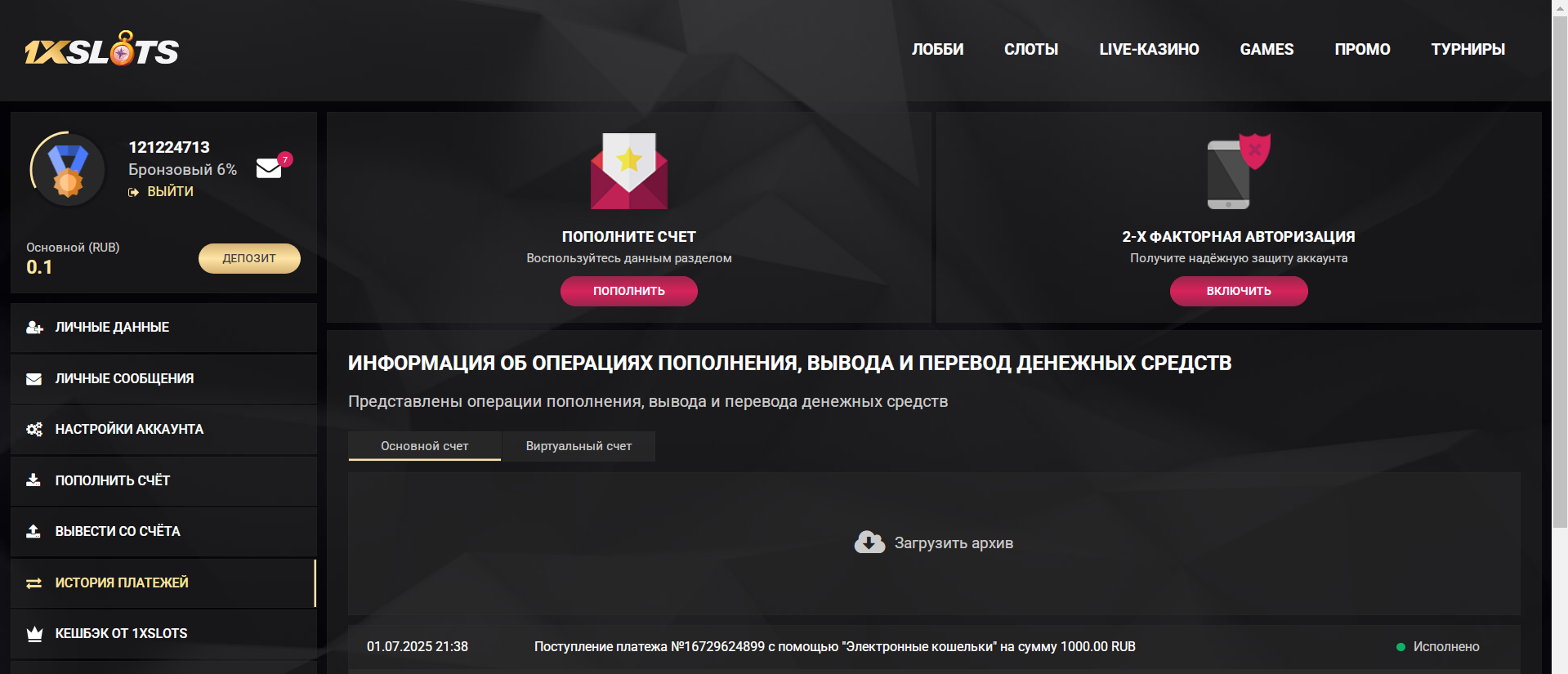Screen dimensions: 1568x674
Task: Open КЕШБЭК ОТ 1XSLOTS in the sidebar
Action: (163, 634)
